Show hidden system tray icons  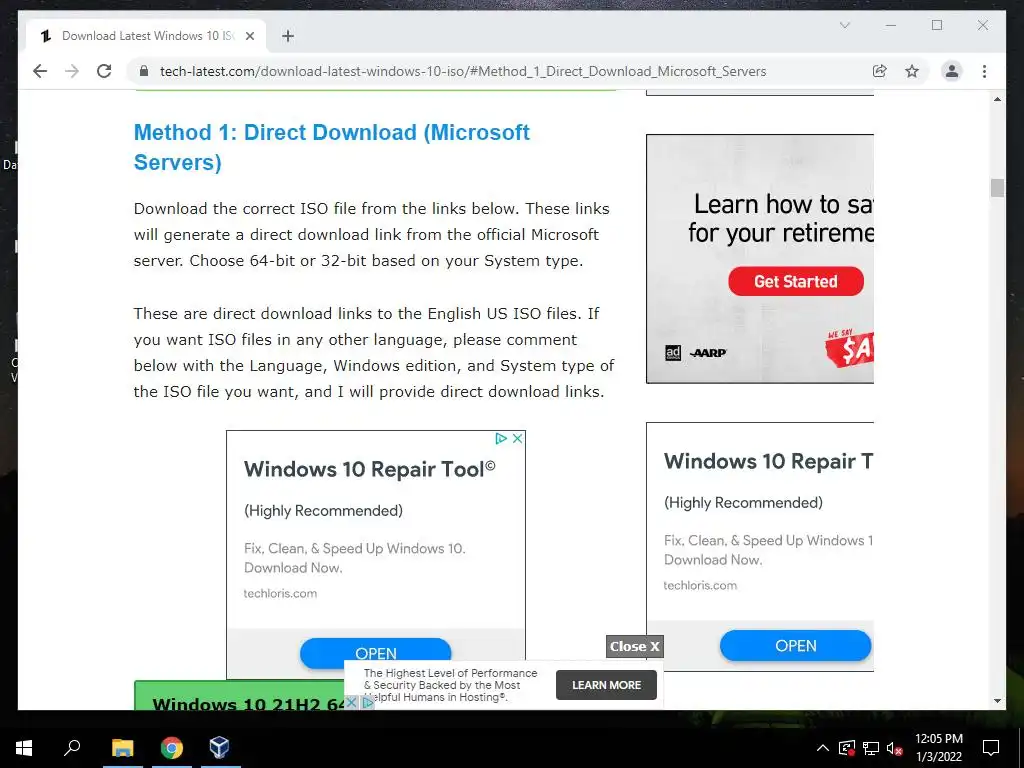coord(823,748)
